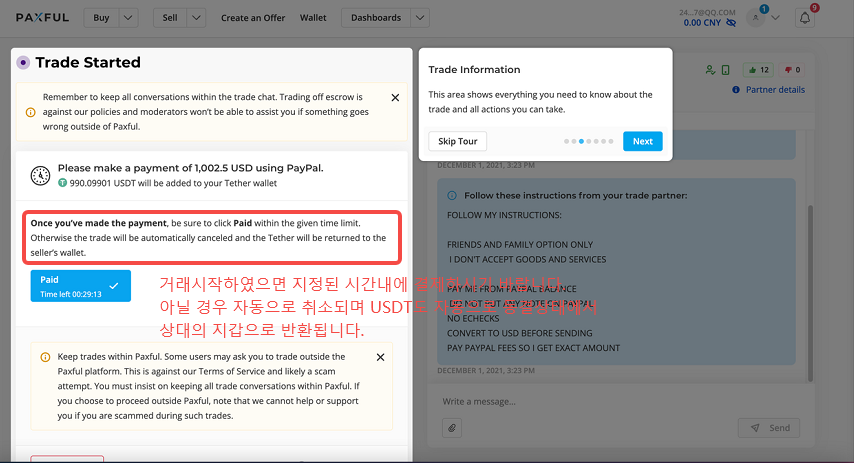
Task: Click the phone verified icon
Action: (725, 70)
